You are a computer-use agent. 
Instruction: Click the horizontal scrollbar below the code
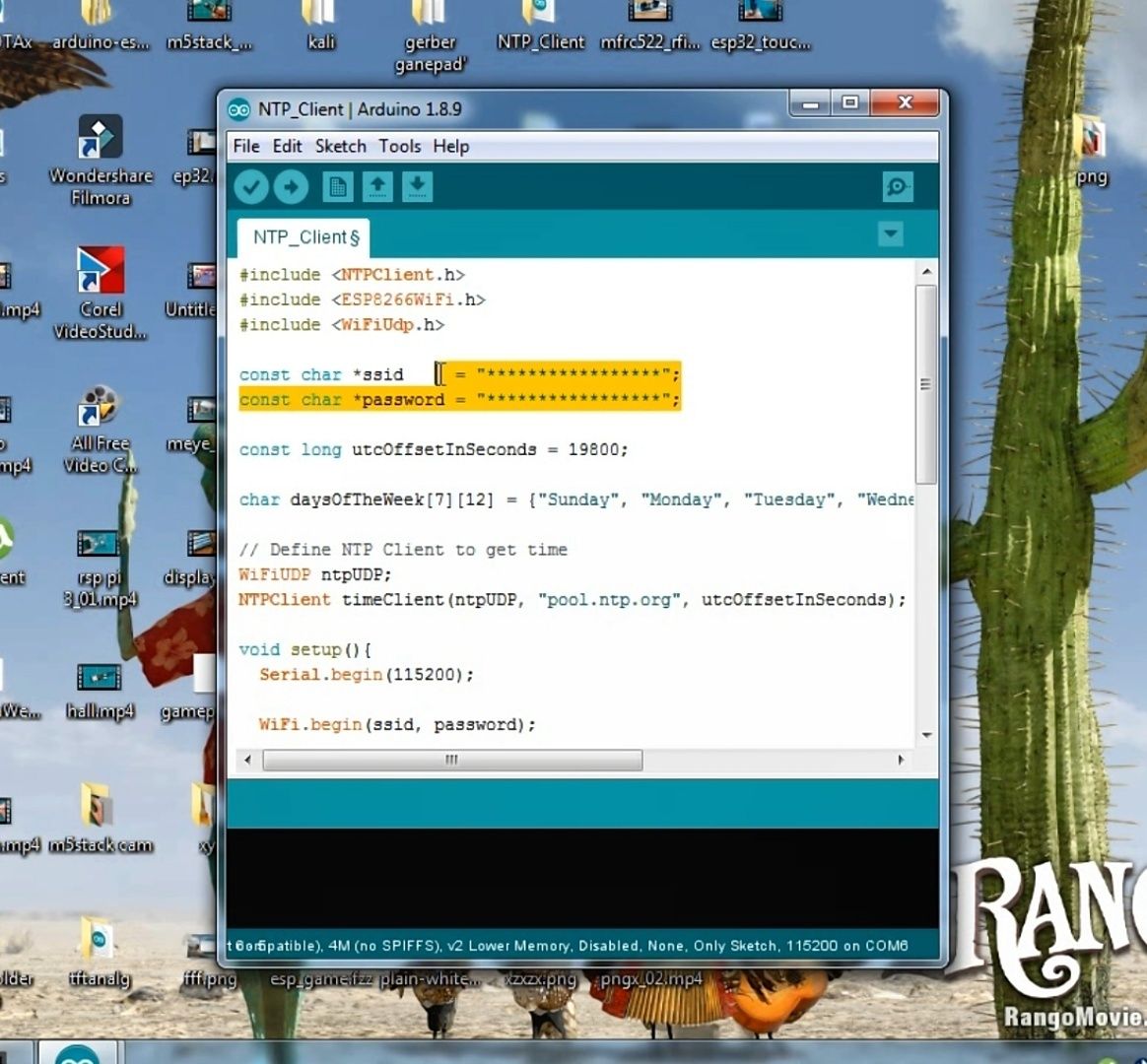(451, 760)
